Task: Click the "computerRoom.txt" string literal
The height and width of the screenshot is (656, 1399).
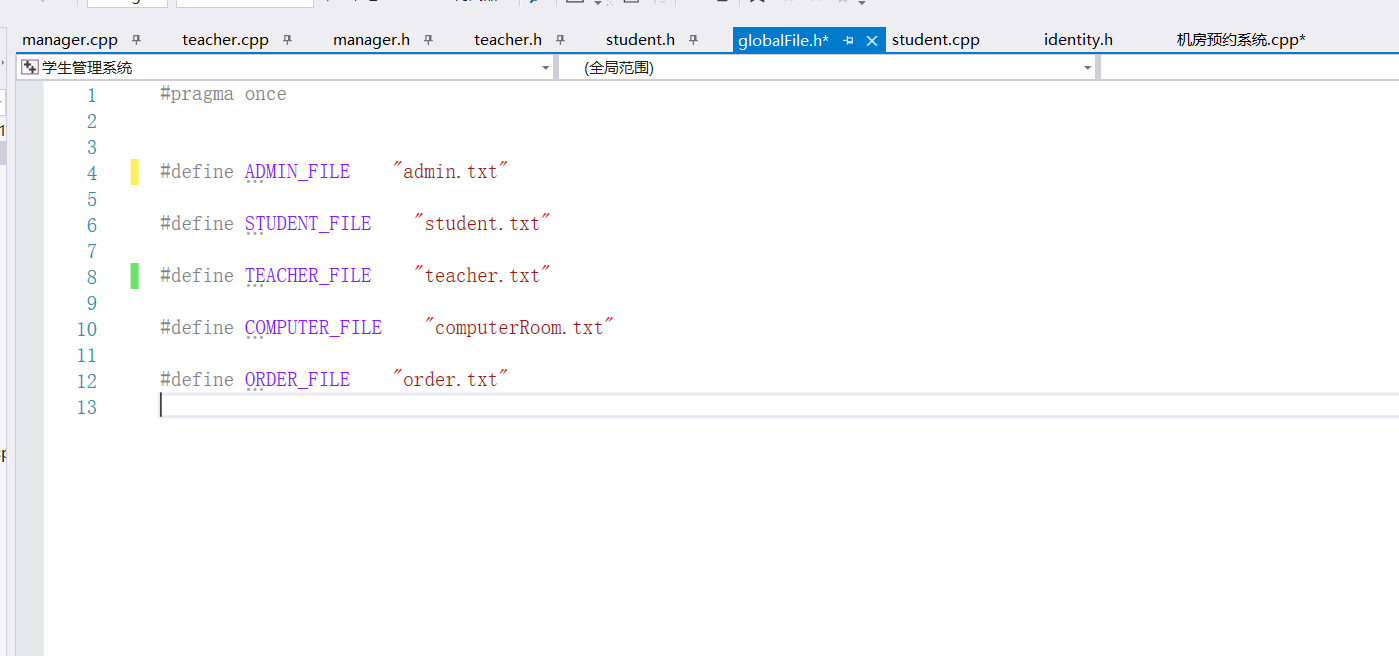Action: tap(519, 328)
